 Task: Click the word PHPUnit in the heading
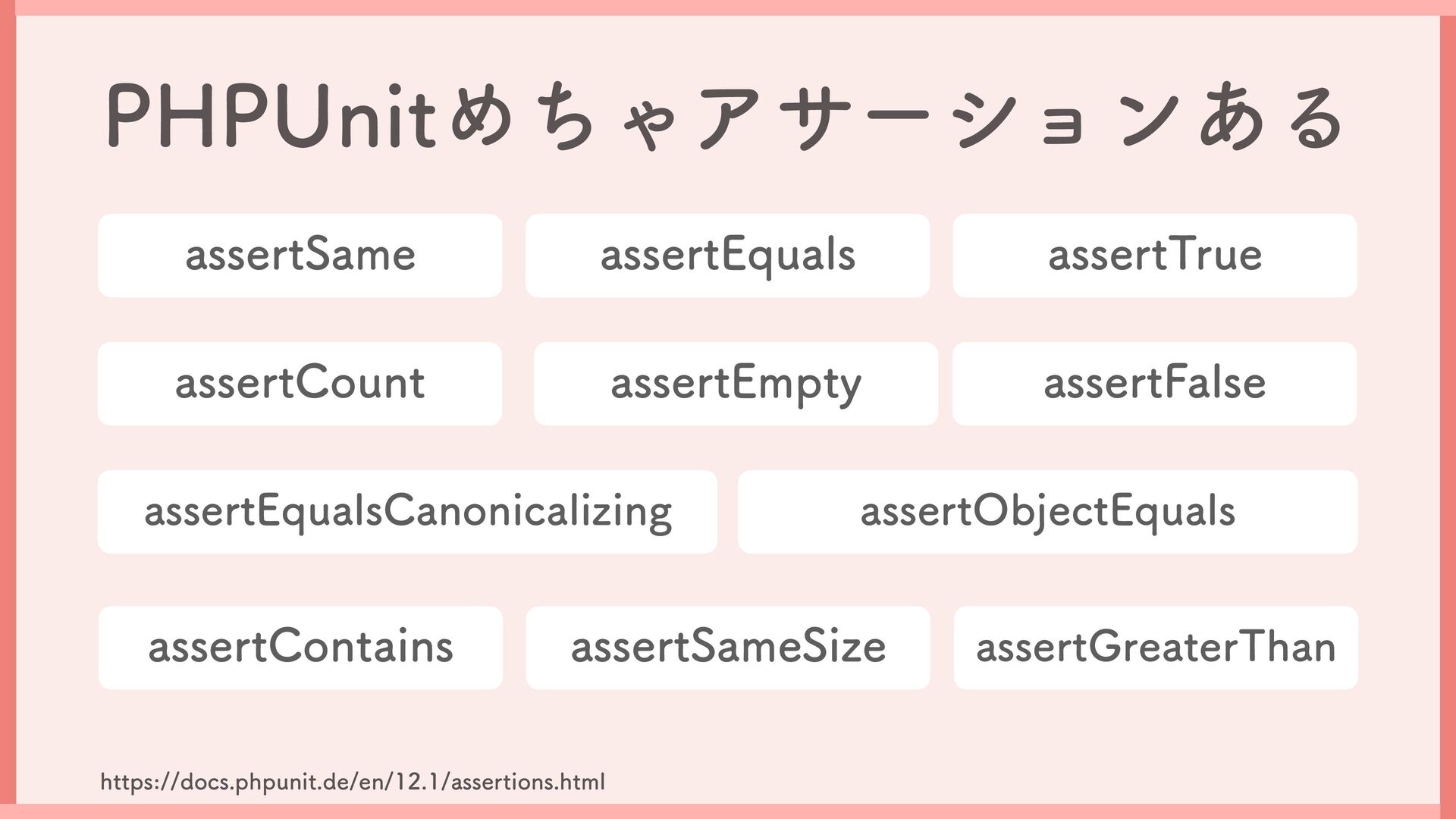click(271, 118)
